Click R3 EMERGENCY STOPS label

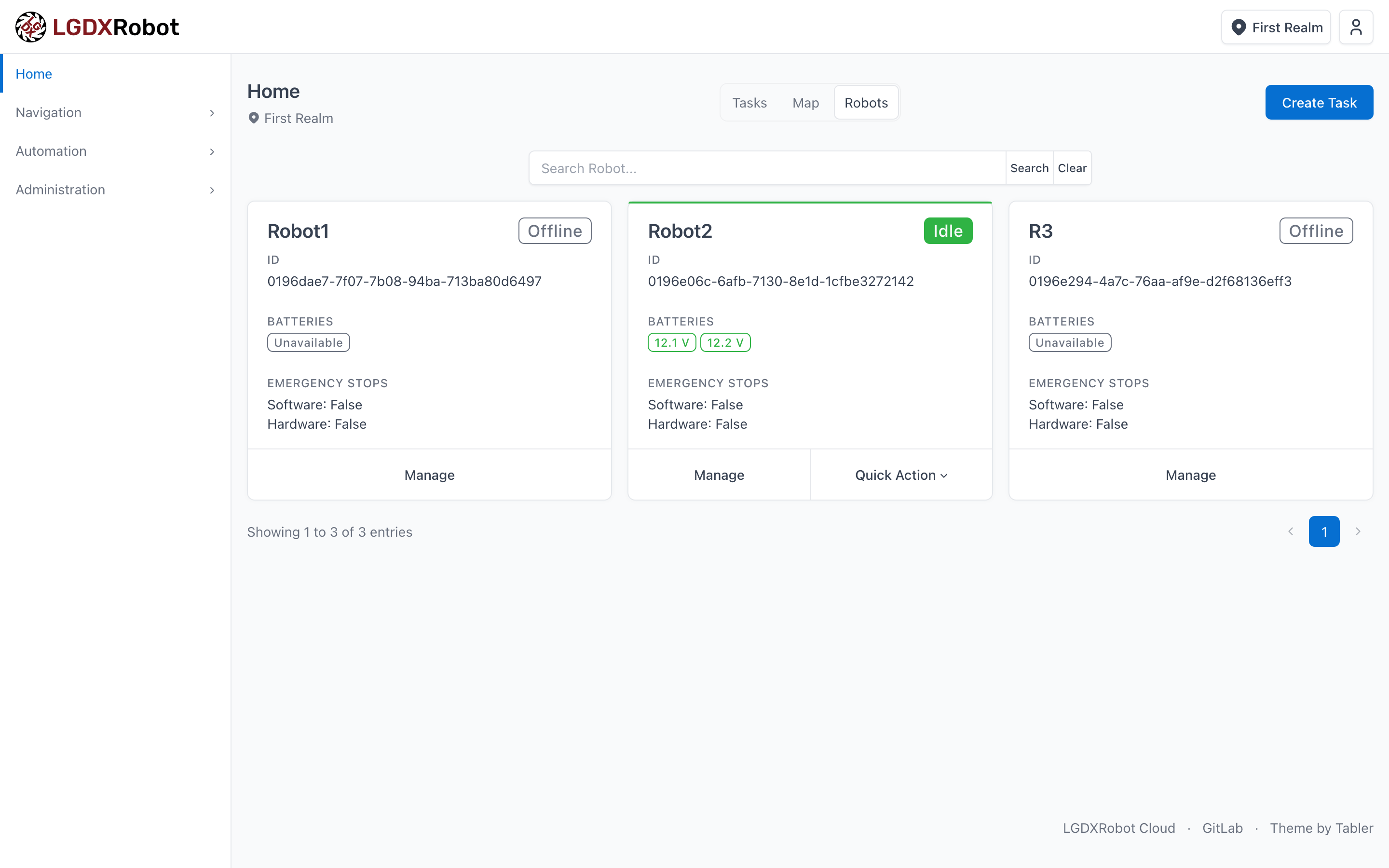pos(1088,383)
